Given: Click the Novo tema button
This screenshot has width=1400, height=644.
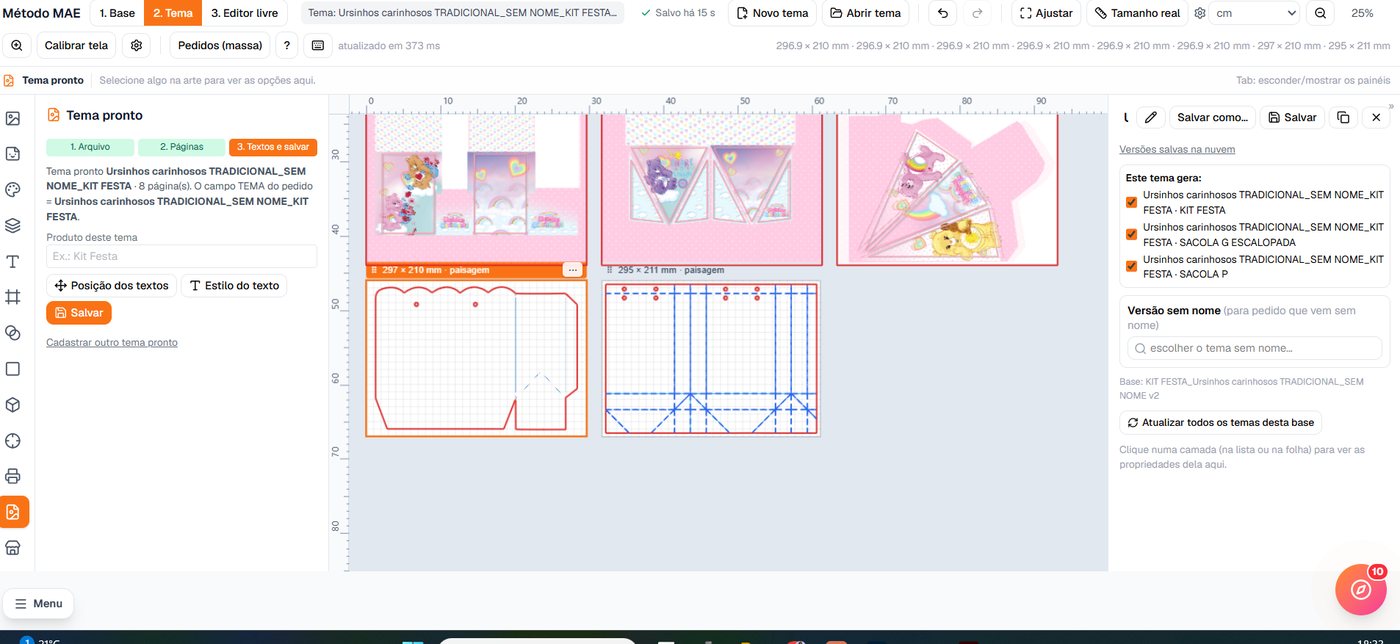Looking at the screenshot, I should pos(772,13).
